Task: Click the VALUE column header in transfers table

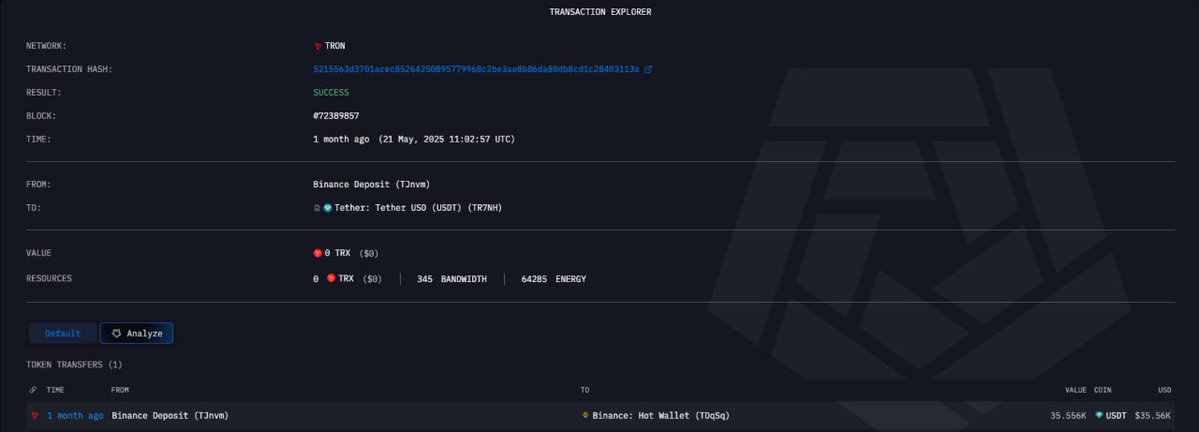Action: (1076, 390)
